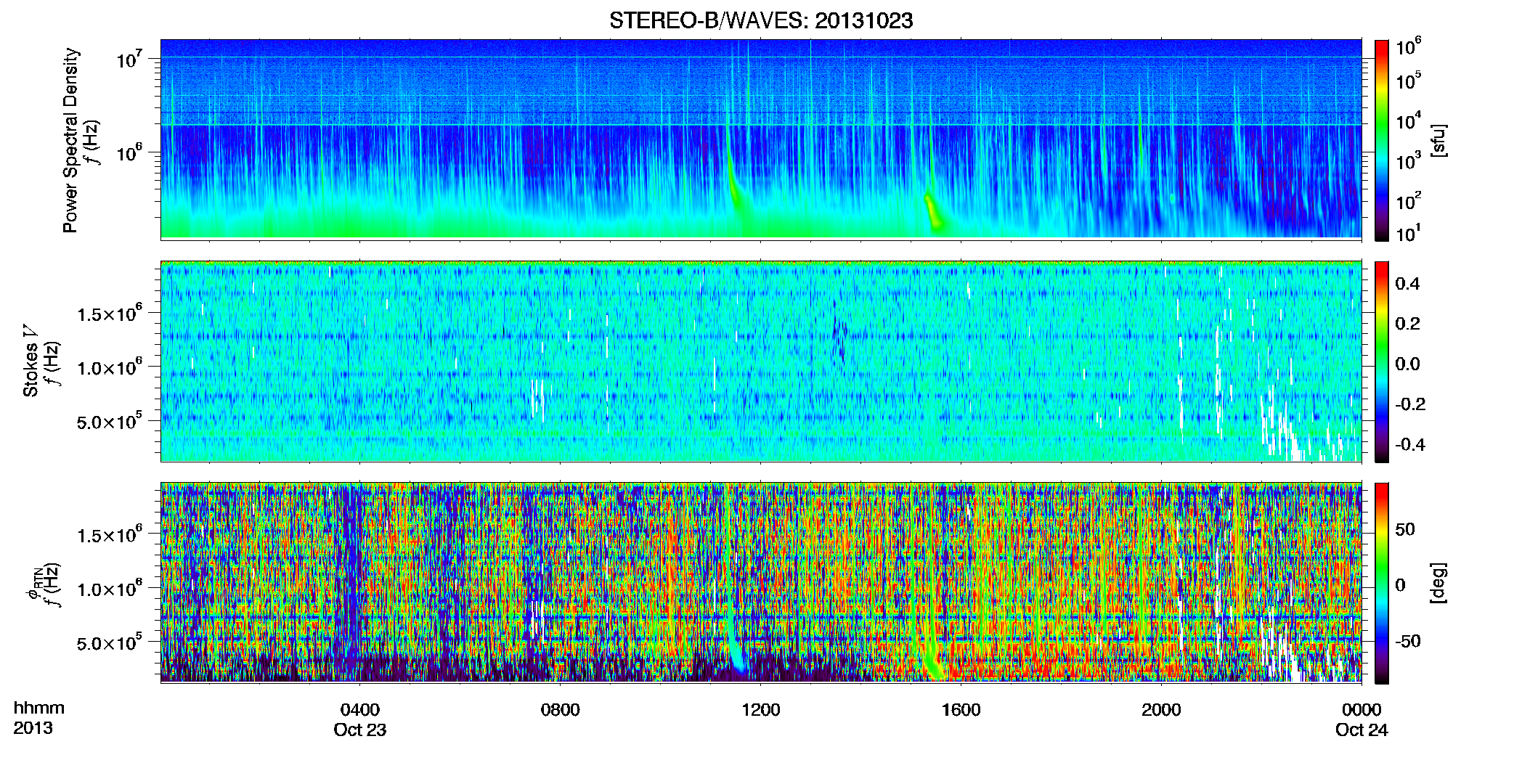1522x784 pixels.
Task: Click the hhmm axis caption
Action: pos(39,708)
